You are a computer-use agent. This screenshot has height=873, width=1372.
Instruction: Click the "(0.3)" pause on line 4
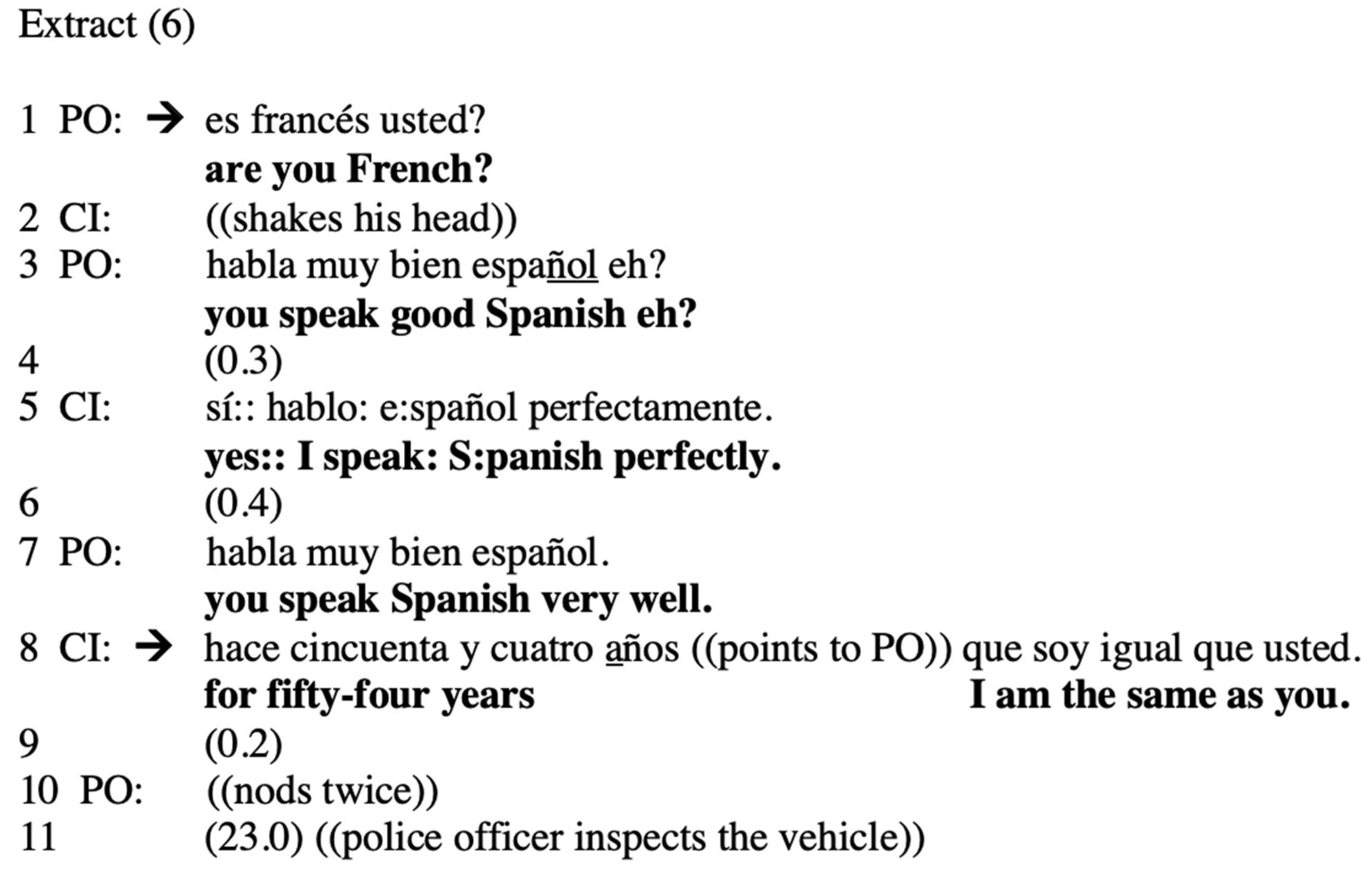coord(243,361)
